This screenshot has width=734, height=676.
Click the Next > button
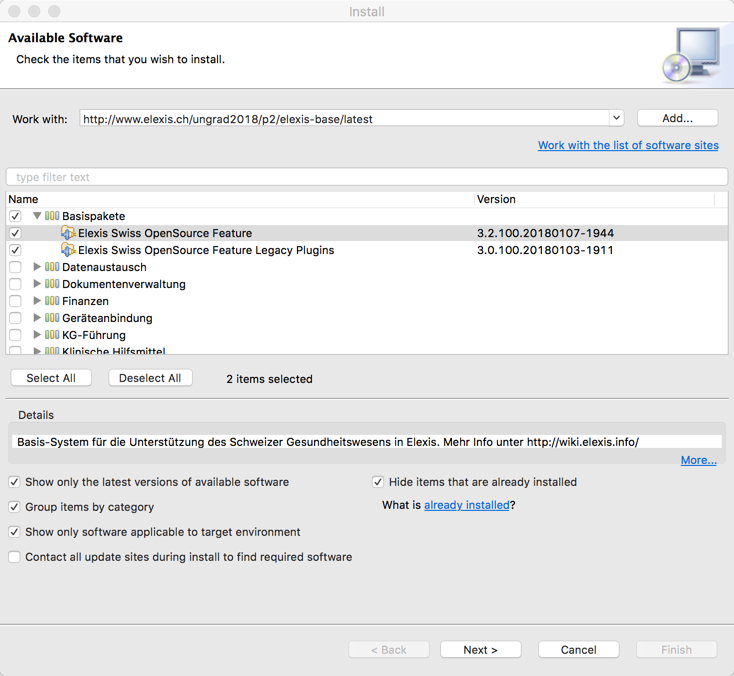[x=480, y=650]
